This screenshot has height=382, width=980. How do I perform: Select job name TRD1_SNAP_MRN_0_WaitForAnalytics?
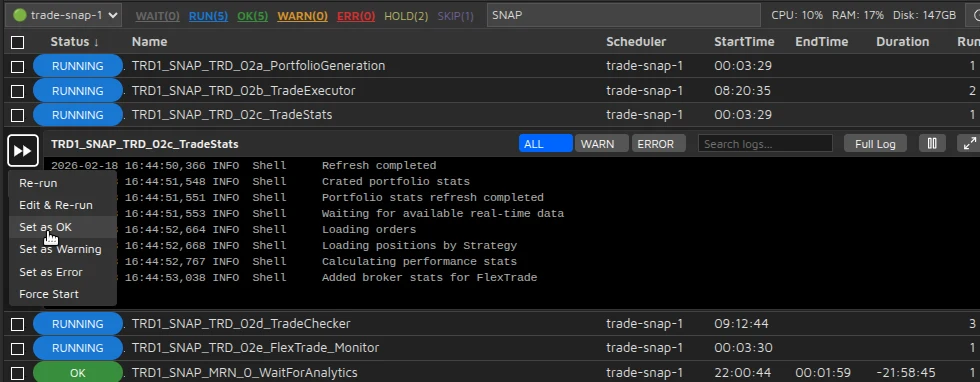click(244, 373)
